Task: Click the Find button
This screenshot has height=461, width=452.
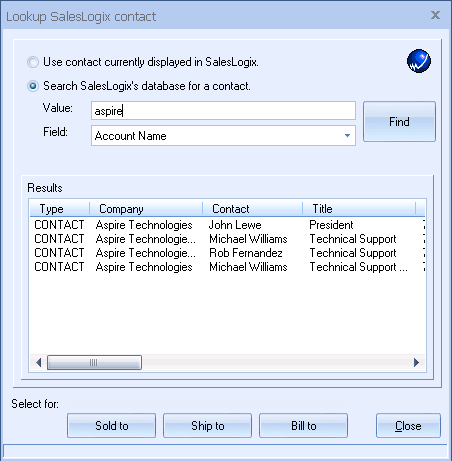Action: [x=399, y=122]
